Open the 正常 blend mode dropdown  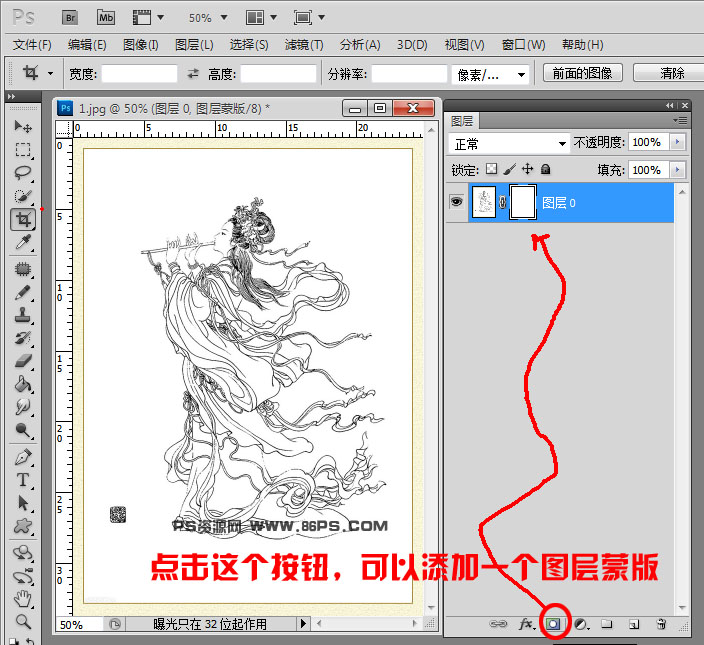509,144
